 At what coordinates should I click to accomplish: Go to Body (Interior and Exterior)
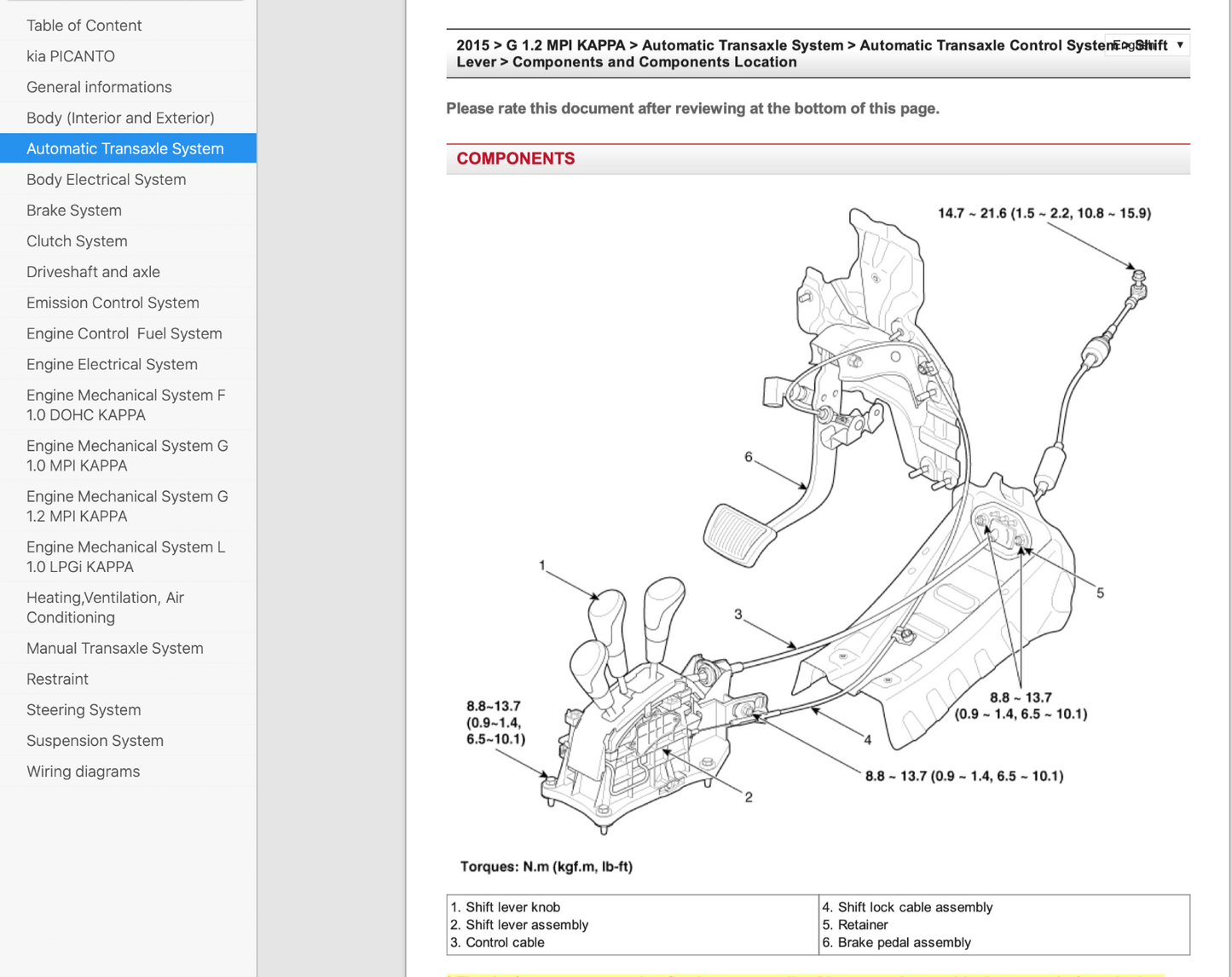click(x=120, y=118)
